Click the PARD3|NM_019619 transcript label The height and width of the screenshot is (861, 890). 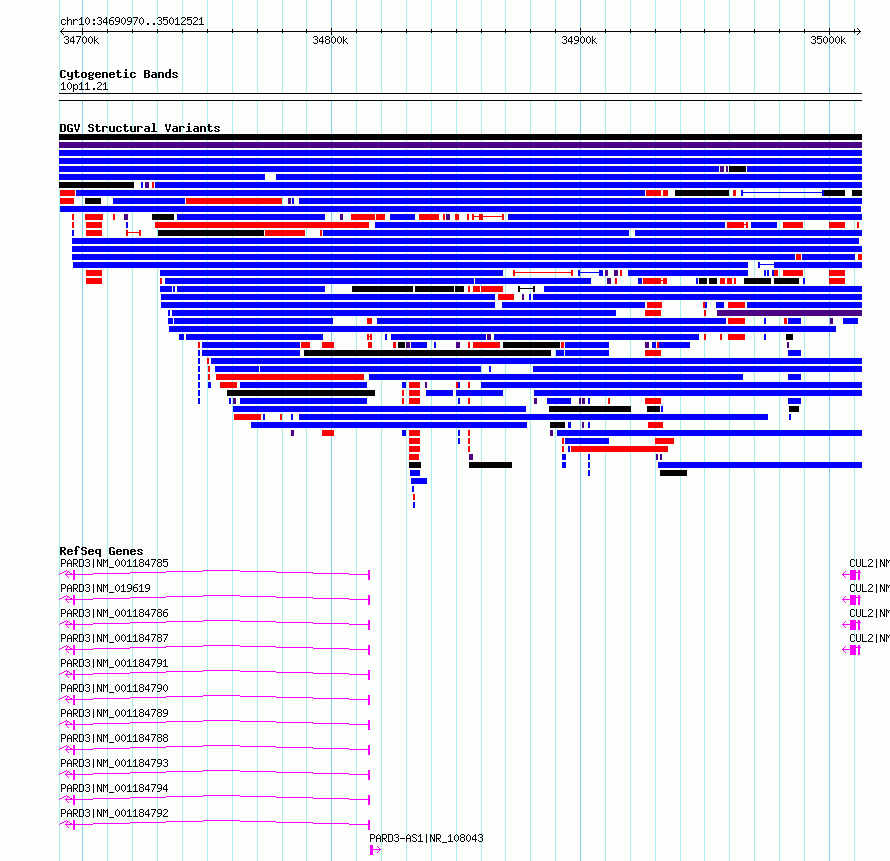click(x=105, y=588)
